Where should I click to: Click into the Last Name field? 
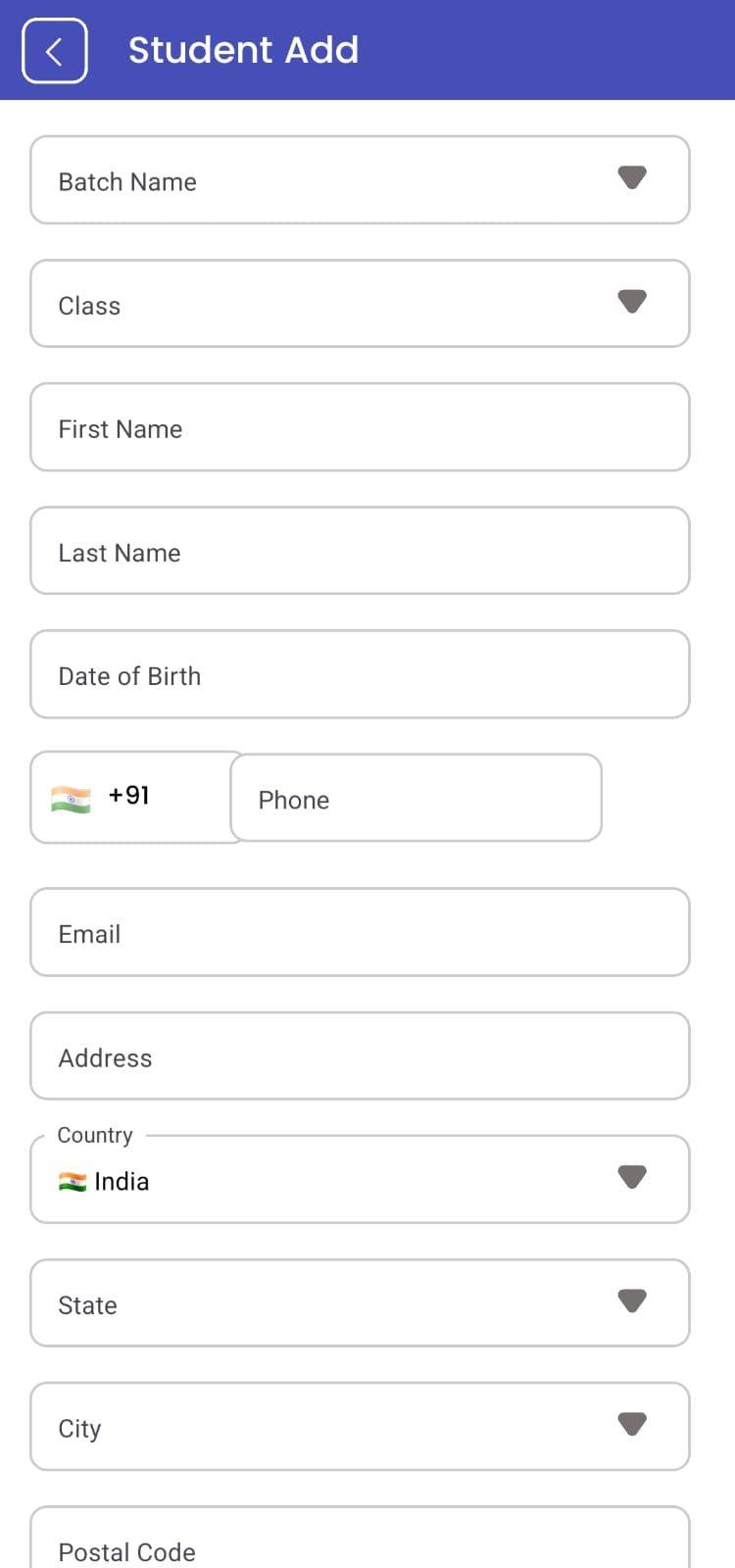point(360,551)
